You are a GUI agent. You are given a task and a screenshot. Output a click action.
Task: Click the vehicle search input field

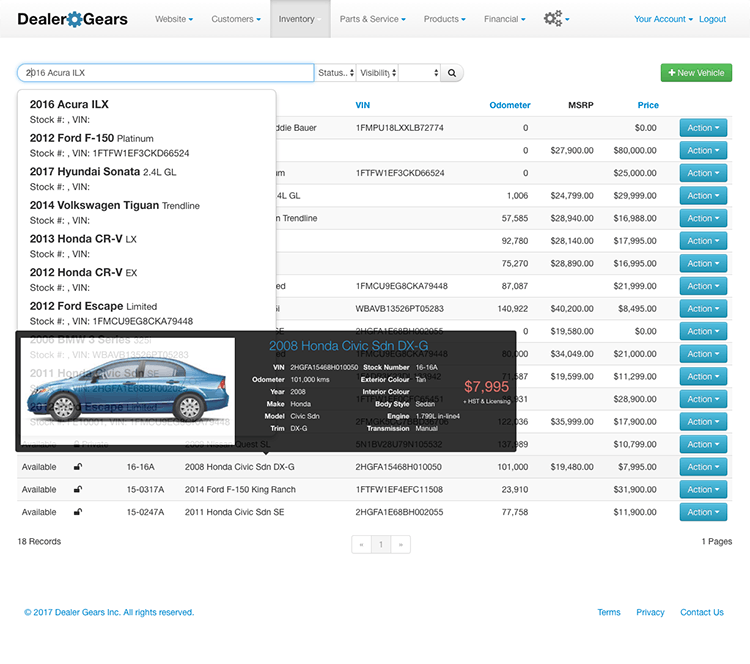pos(165,73)
